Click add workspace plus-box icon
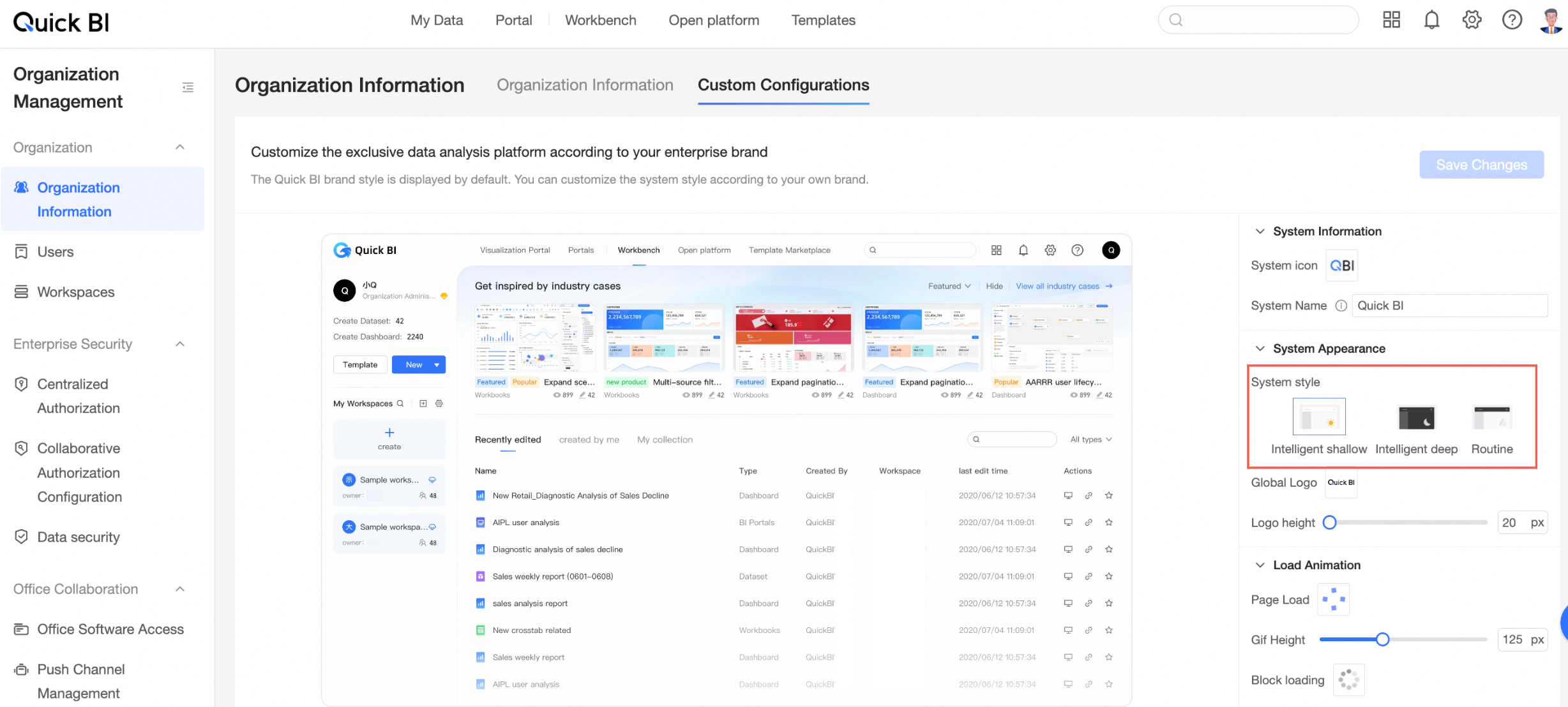The image size is (1568, 707). point(423,403)
